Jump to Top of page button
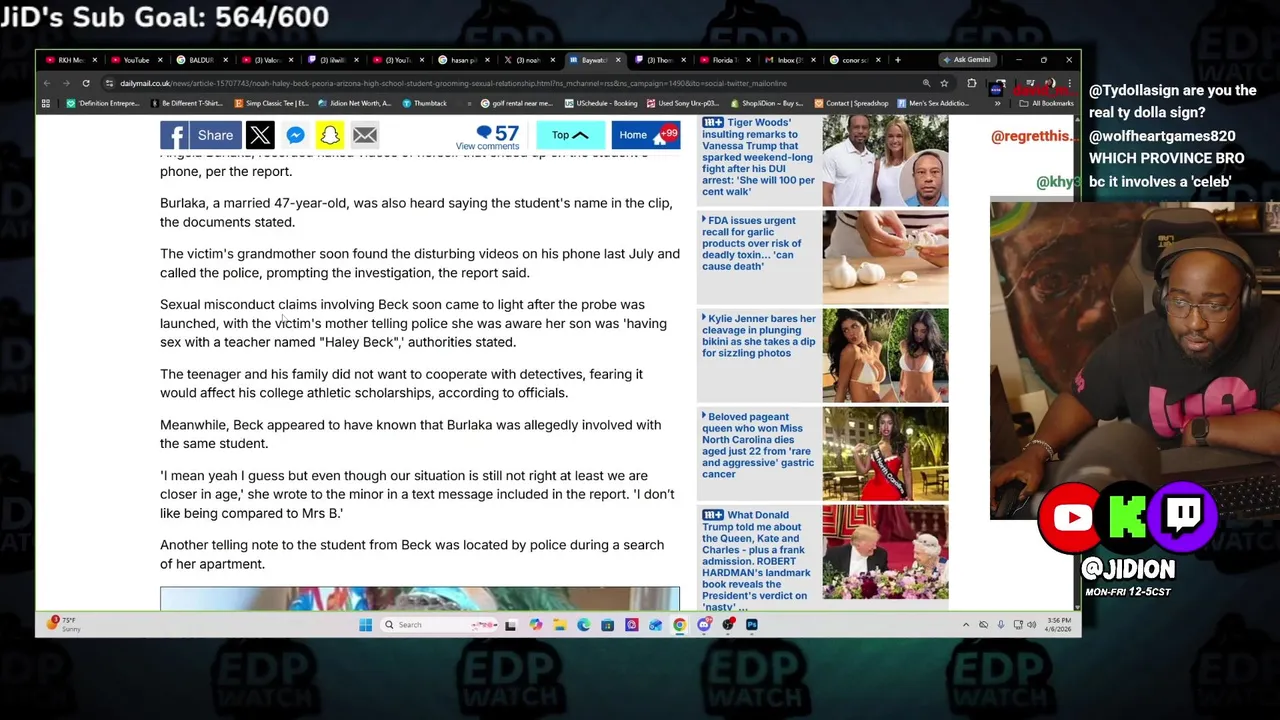 (570, 135)
